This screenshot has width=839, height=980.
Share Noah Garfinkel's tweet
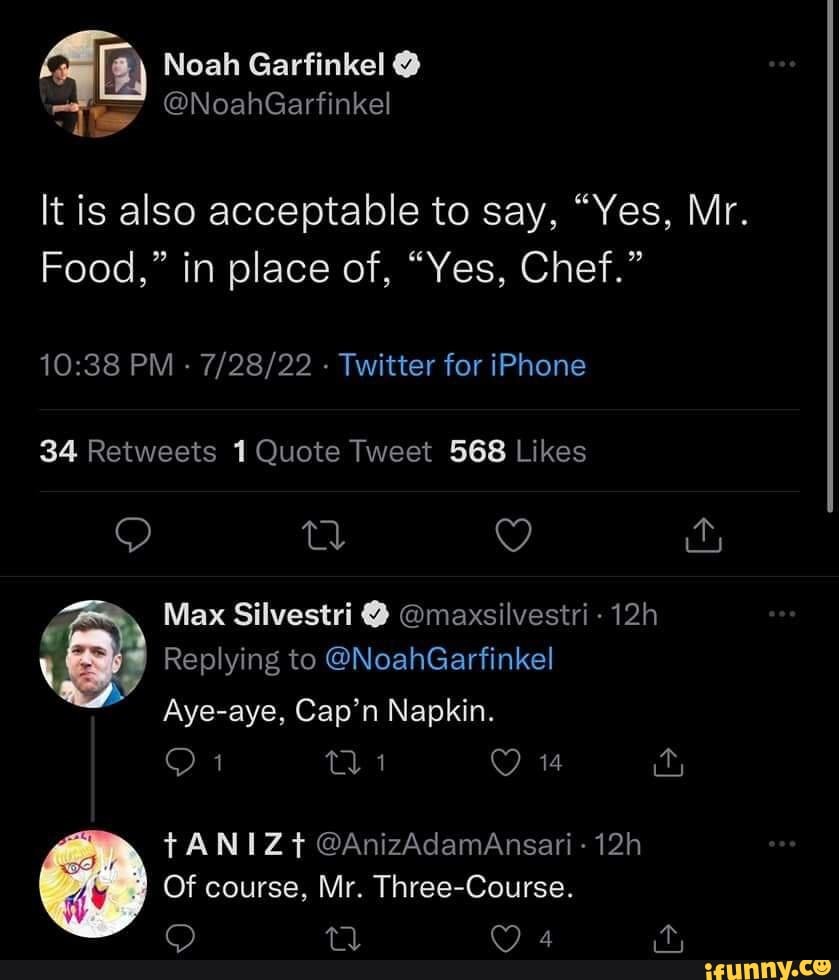pyautogui.click(x=702, y=535)
